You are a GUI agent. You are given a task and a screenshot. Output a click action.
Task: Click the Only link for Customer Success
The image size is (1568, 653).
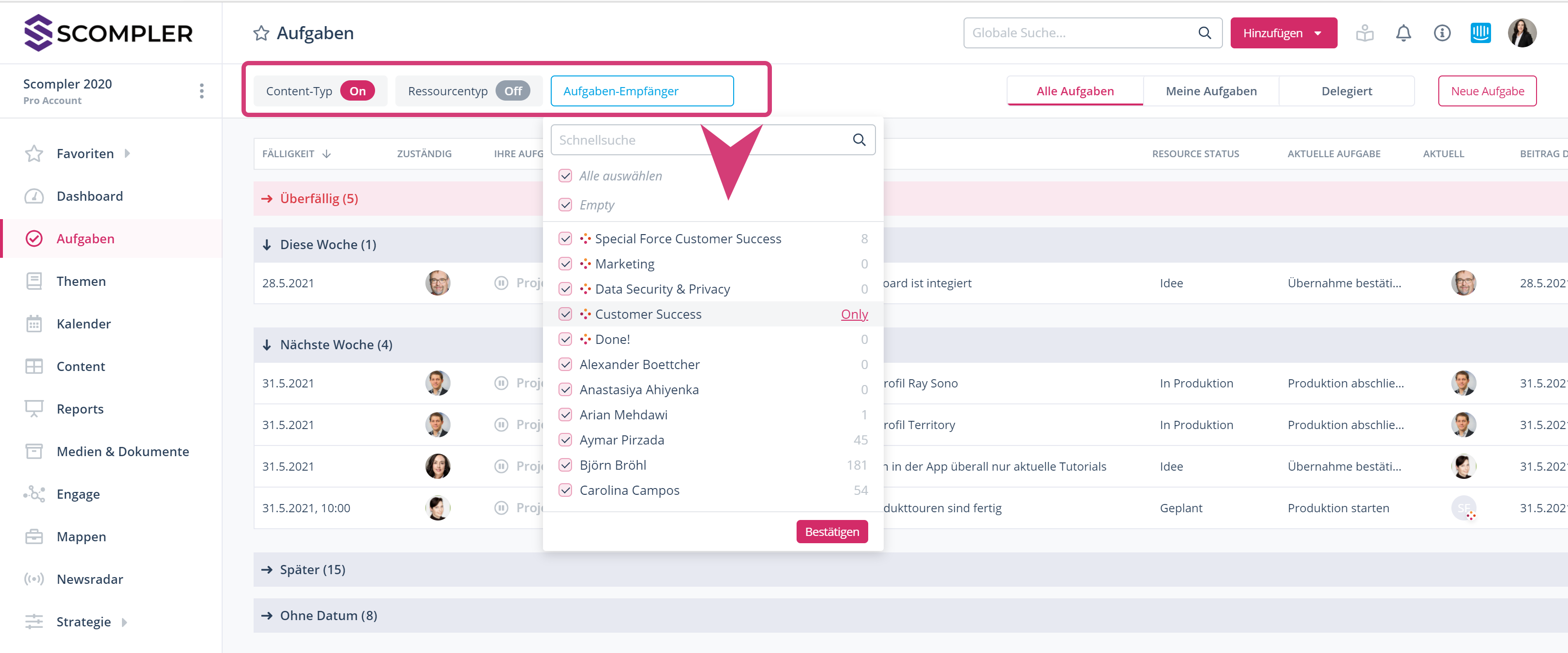click(854, 314)
